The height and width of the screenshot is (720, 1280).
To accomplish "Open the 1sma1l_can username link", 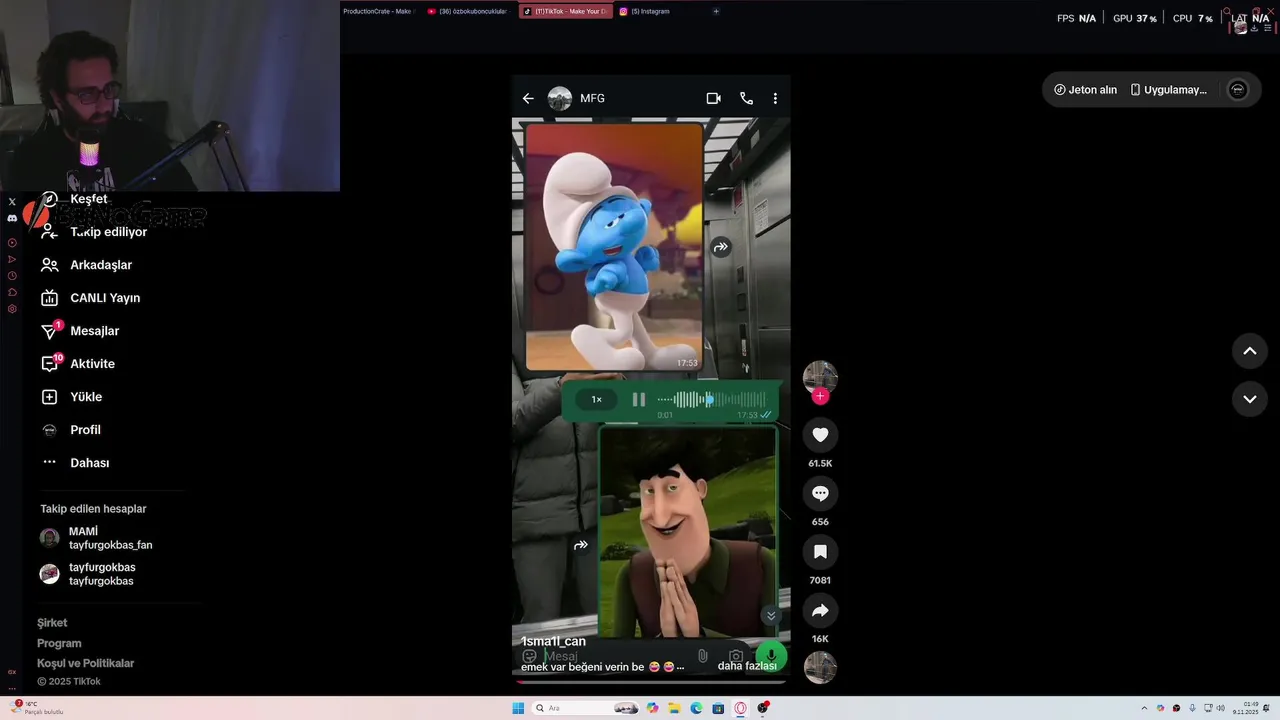I will [553, 641].
